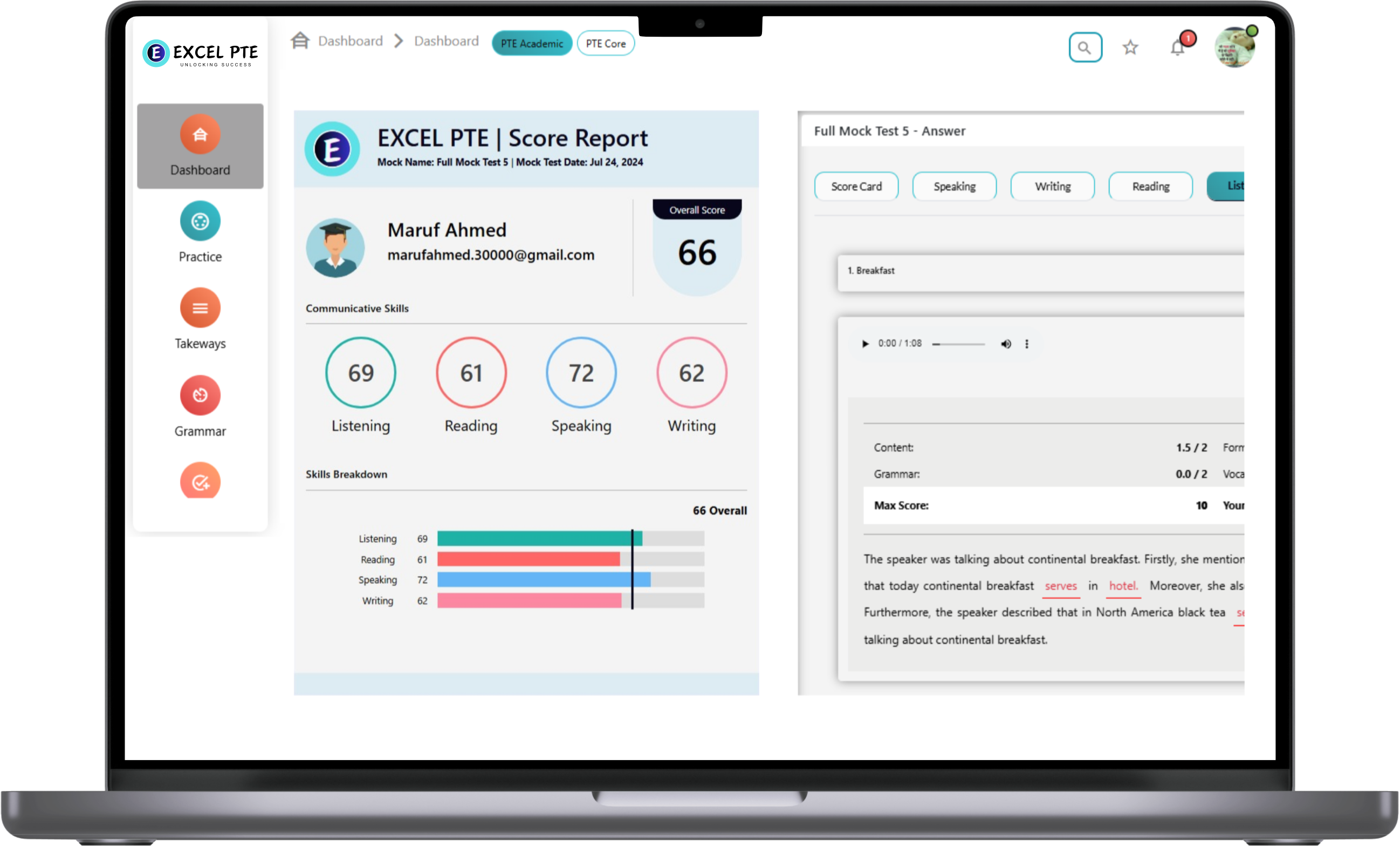Click the partly visible orange checkmark sidebar icon
This screenshot has height=847, width=1400.
tap(200, 481)
